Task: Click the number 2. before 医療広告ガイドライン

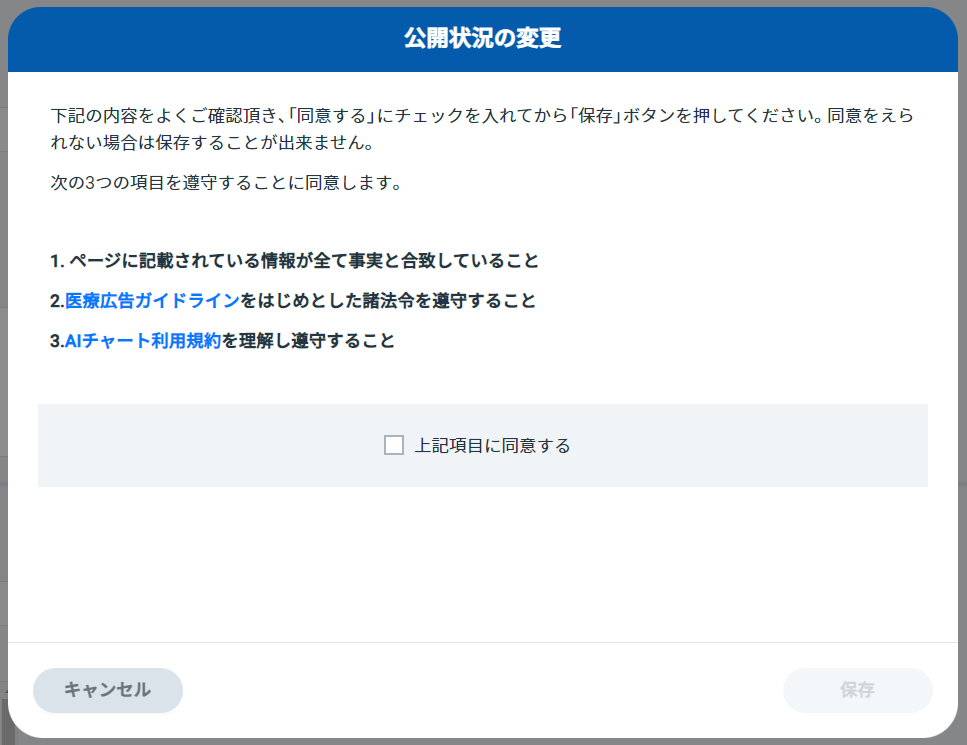Action: [x=57, y=300]
